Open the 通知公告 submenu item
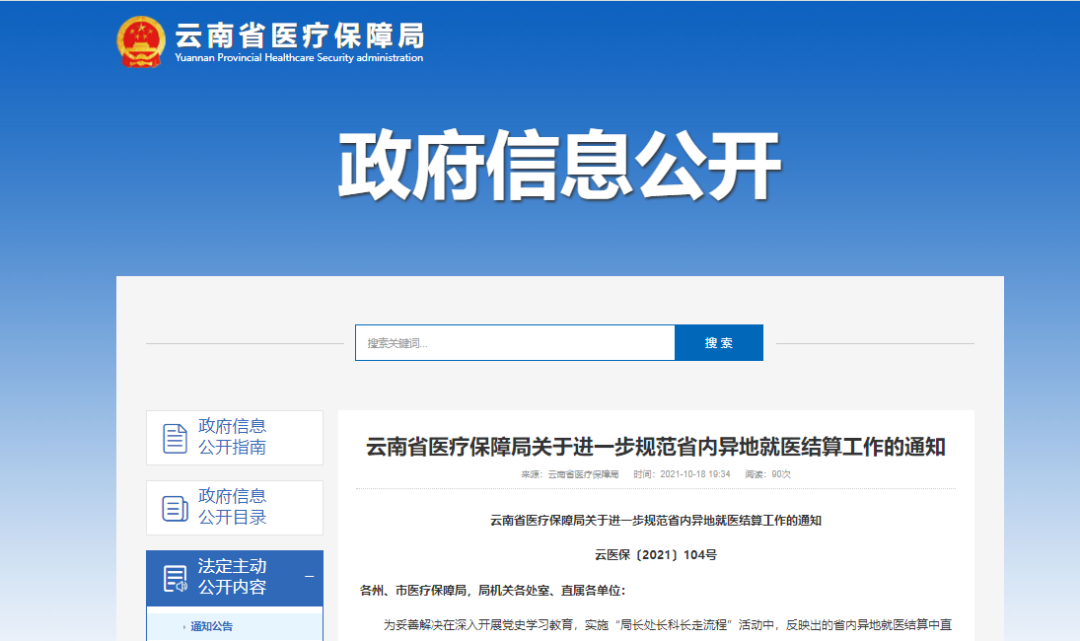This screenshot has width=1080, height=641. point(211,627)
